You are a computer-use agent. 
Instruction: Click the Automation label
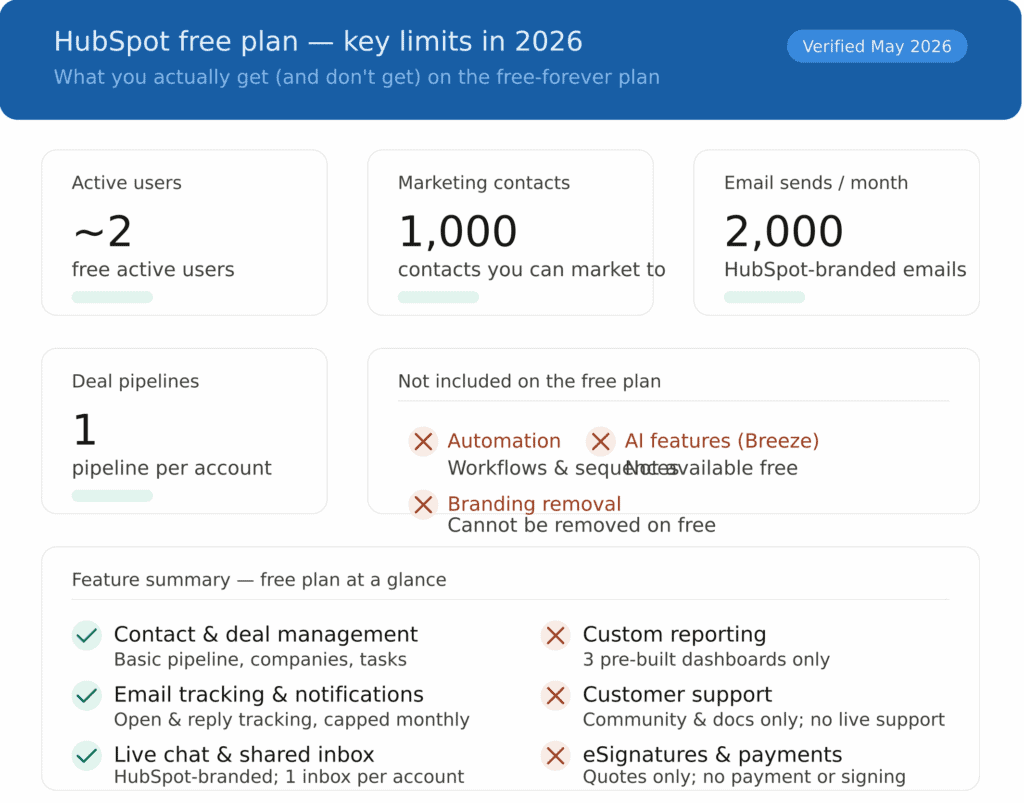[x=504, y=441]
